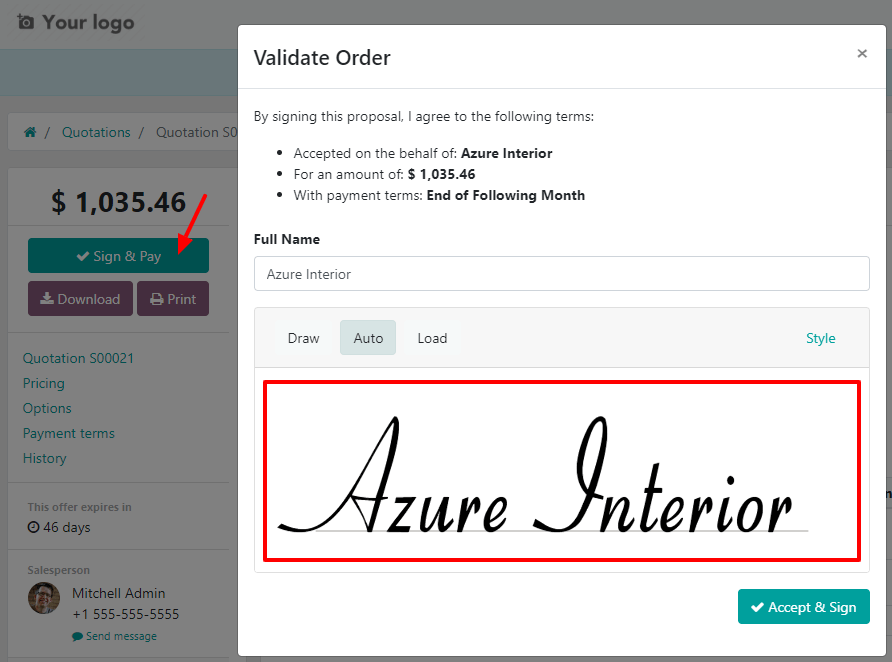Click the camera icon in Your logo
The width and height of the screenshot is (892, 662).
click(29, 22)
